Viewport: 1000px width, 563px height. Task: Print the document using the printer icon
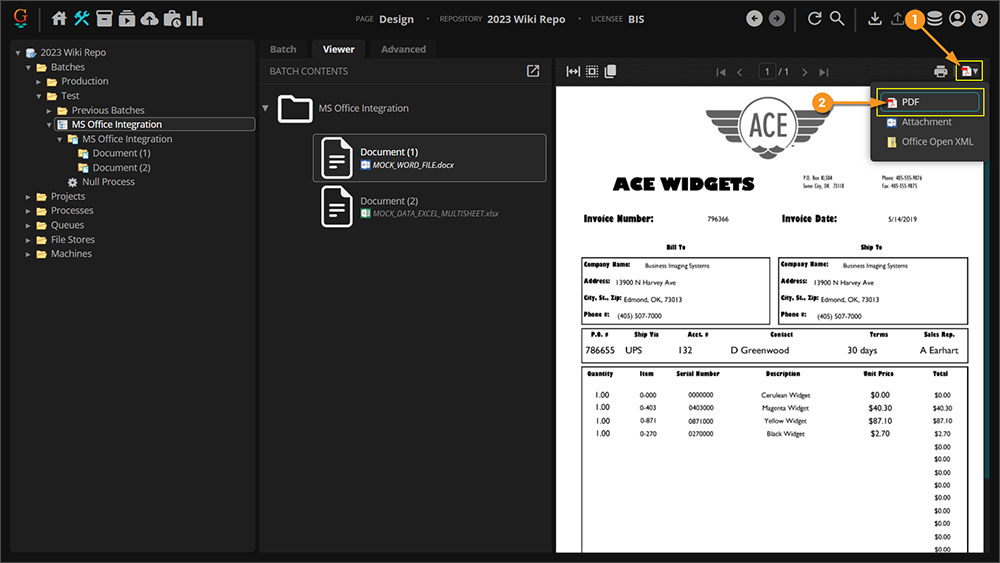click(x=940, y=71)
